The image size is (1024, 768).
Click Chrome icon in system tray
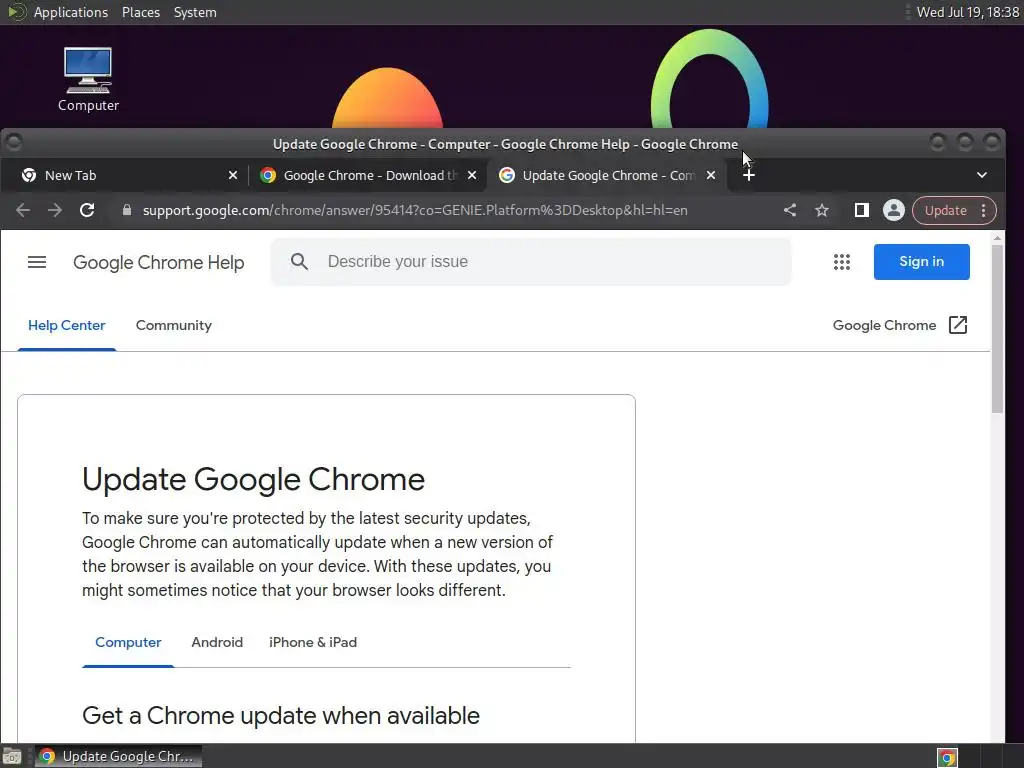click(947, 757)
